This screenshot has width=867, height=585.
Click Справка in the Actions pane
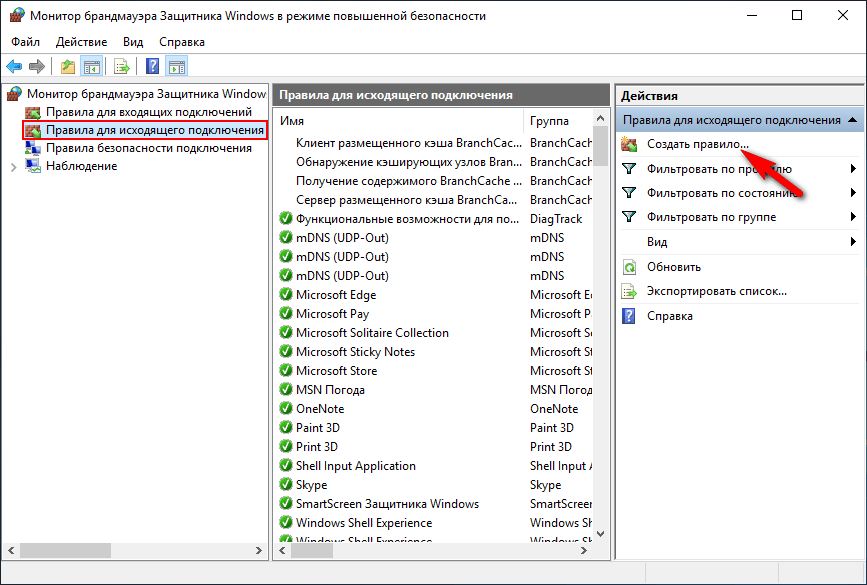coord(670,316)
